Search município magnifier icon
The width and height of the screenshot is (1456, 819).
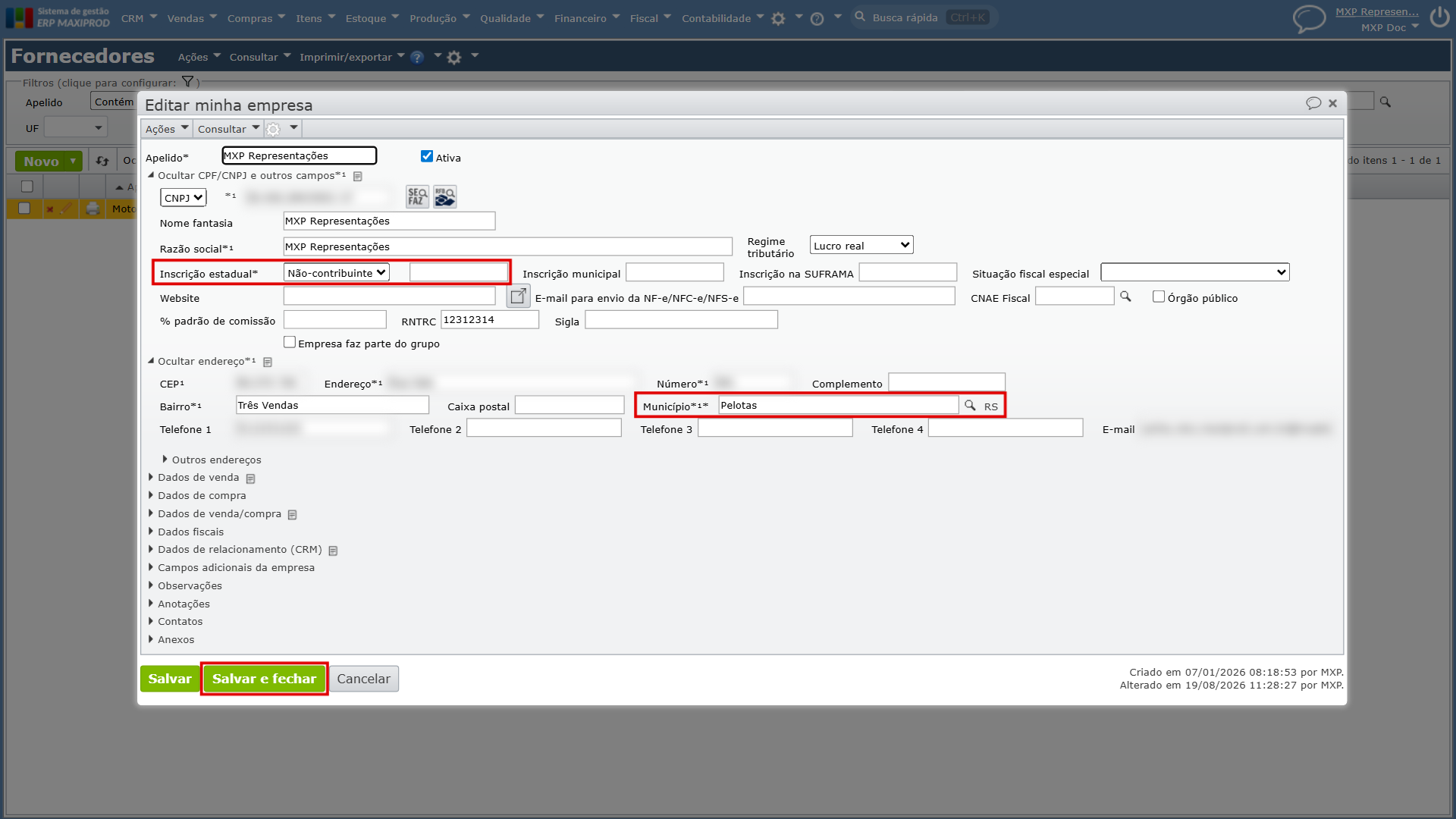[x=970, y=406]
